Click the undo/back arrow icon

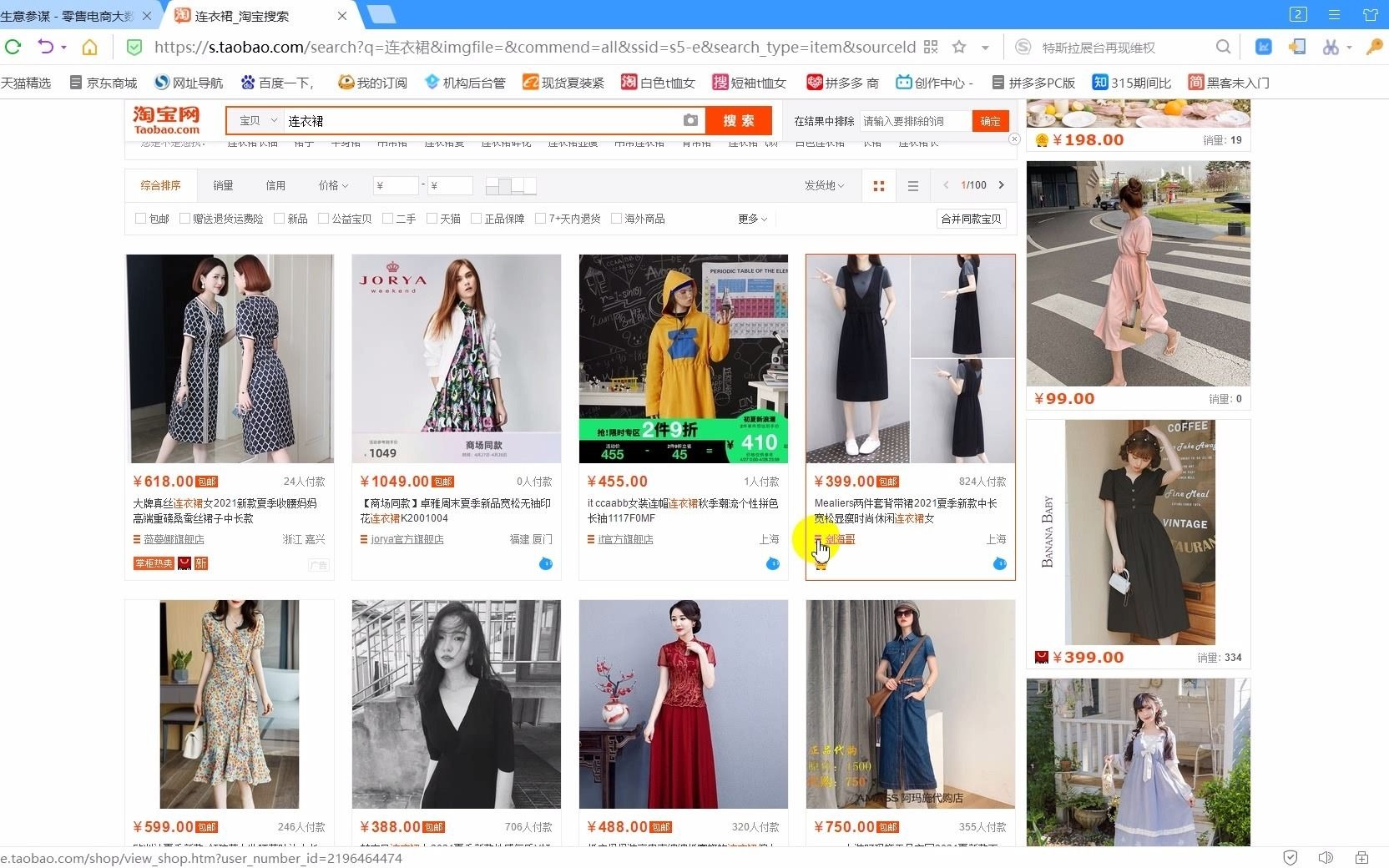pyautogui.click(x=45, y=47)
